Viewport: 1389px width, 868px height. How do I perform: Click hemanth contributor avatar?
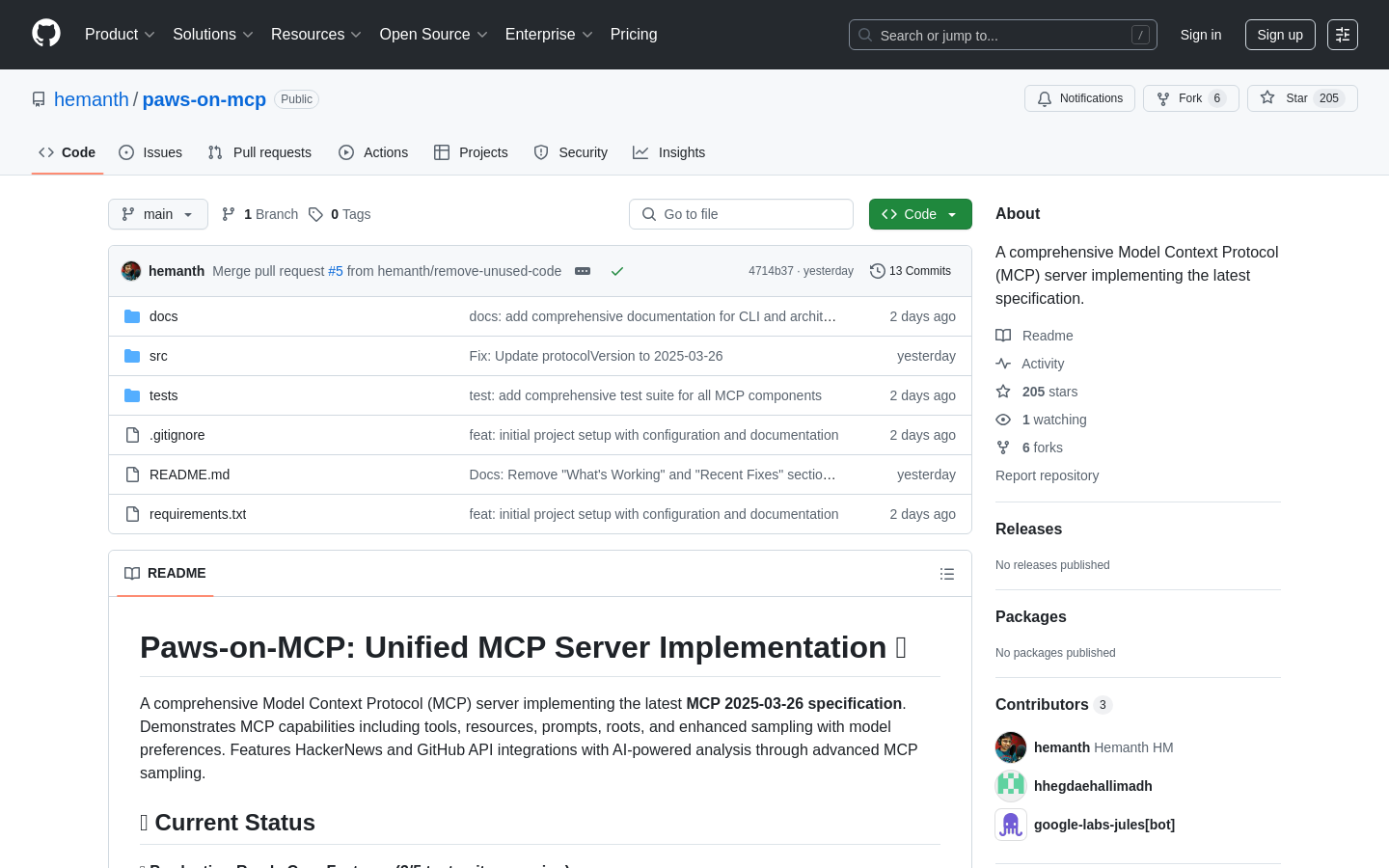point(1011,747)
